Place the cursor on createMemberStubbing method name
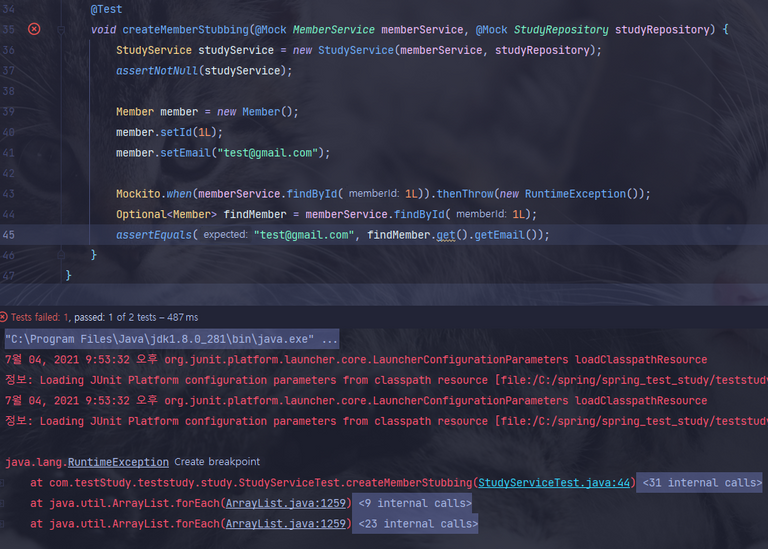 tap(186, 29)
